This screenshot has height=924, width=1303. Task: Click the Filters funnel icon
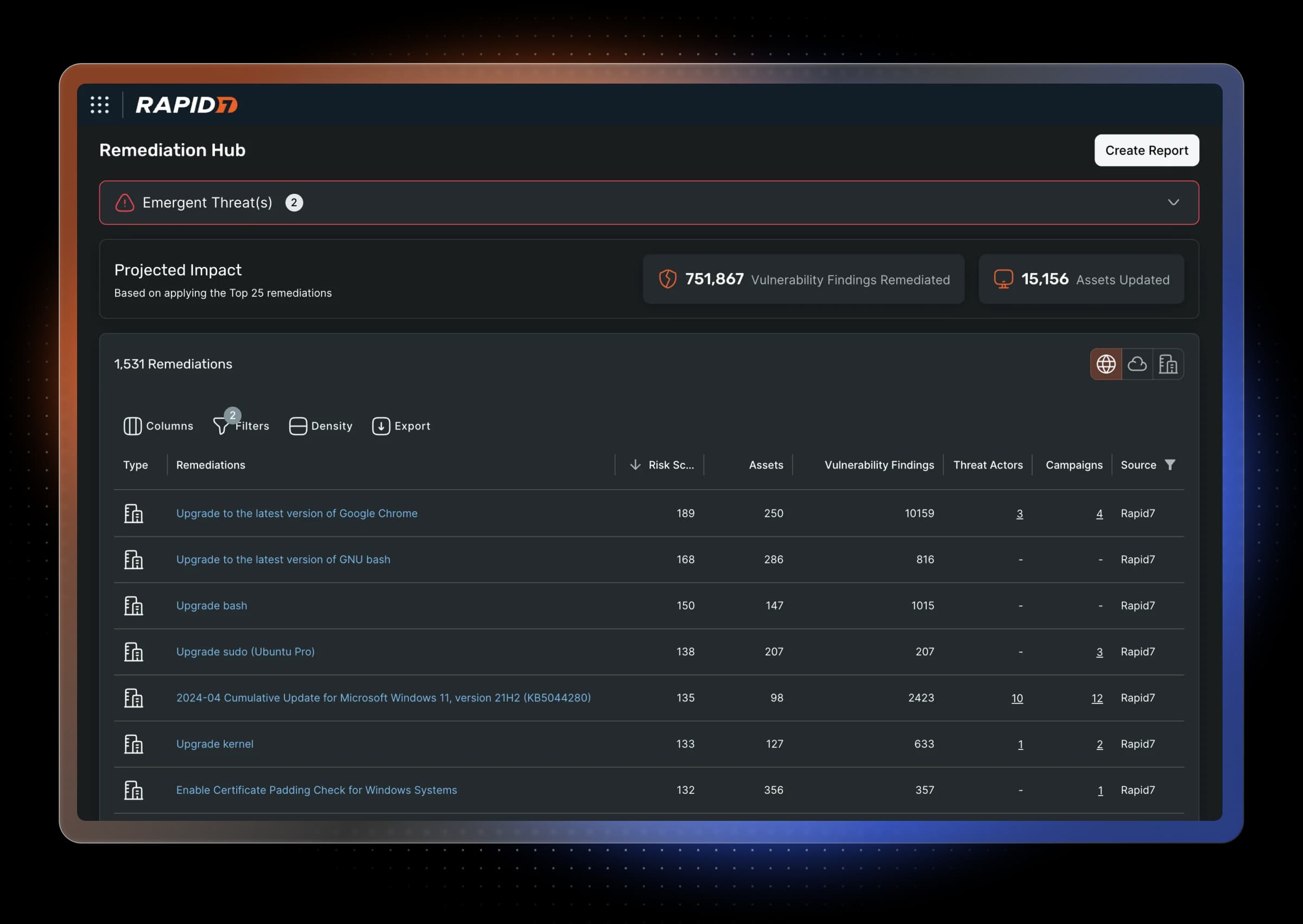(221, 426)
